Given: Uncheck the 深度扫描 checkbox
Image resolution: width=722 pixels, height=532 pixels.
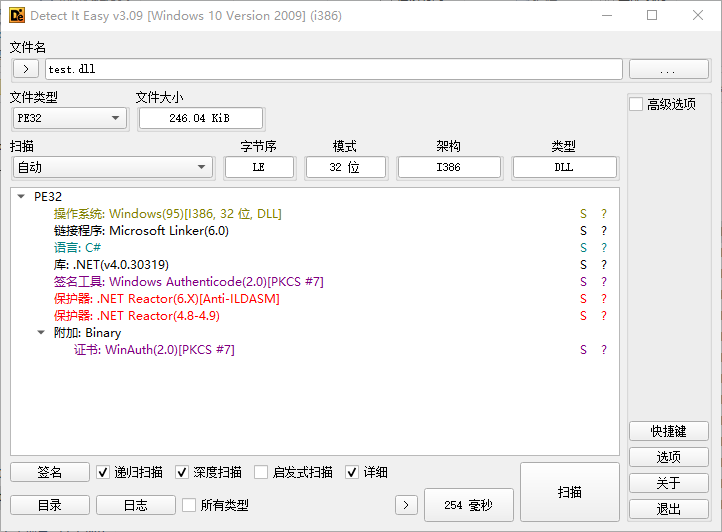Looking at the screenshot, I should 182,472.
